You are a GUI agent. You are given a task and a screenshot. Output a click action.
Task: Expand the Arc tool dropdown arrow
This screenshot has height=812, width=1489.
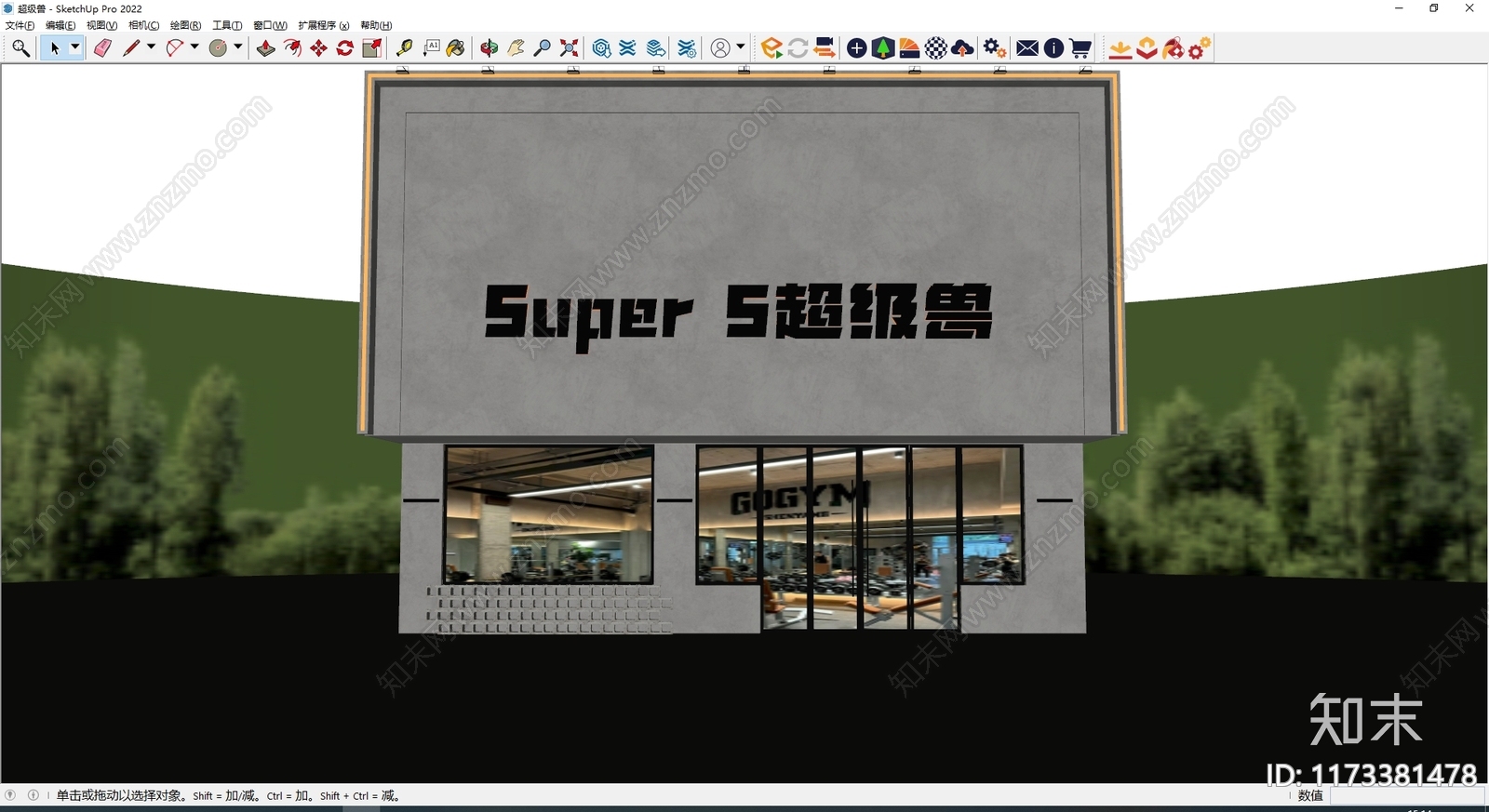tap(195, 47)
